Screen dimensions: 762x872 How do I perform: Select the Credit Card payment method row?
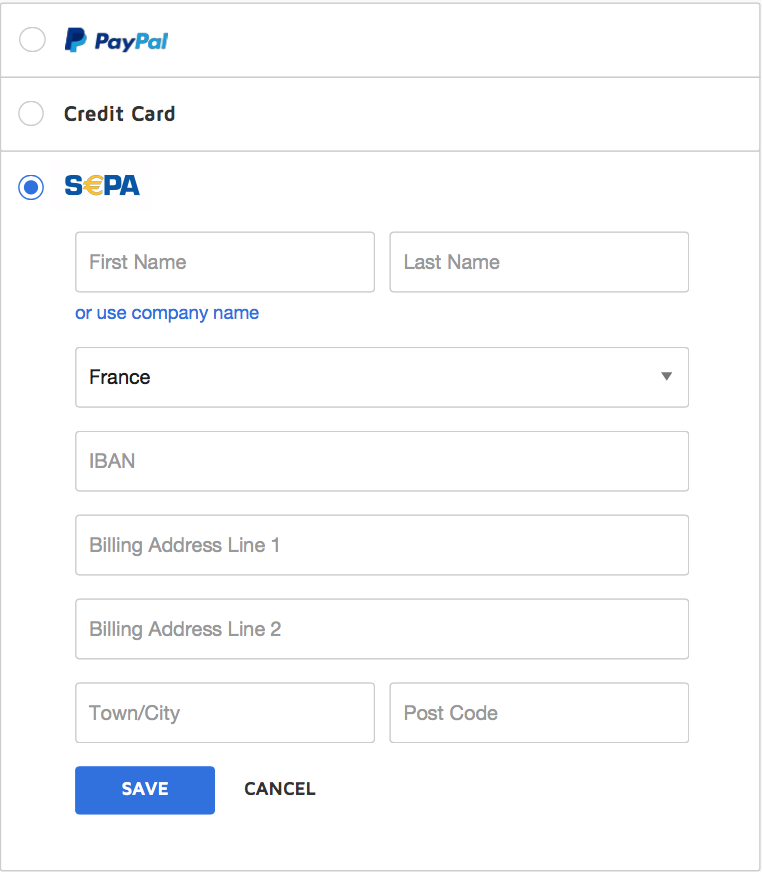coord(119,113)
